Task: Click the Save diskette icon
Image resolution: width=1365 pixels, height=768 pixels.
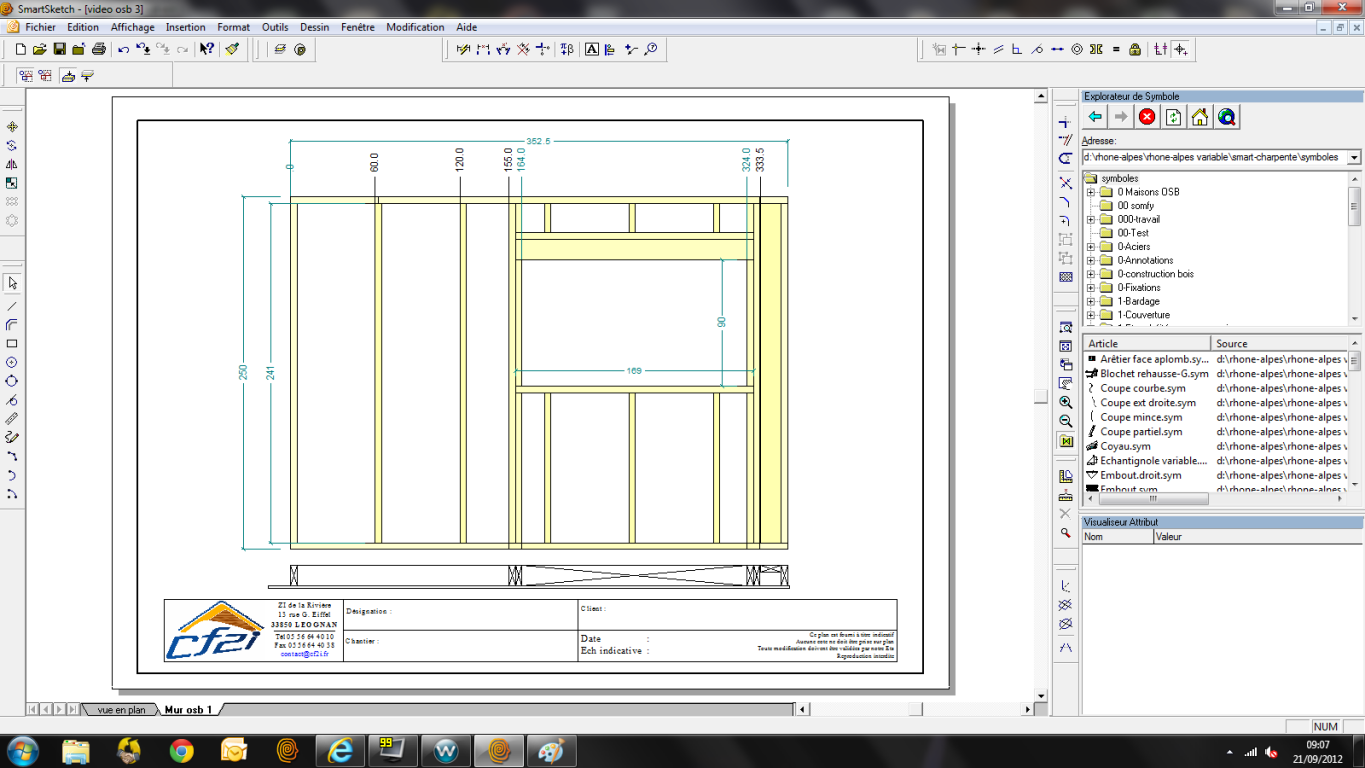Action: (x=59, y=49)
